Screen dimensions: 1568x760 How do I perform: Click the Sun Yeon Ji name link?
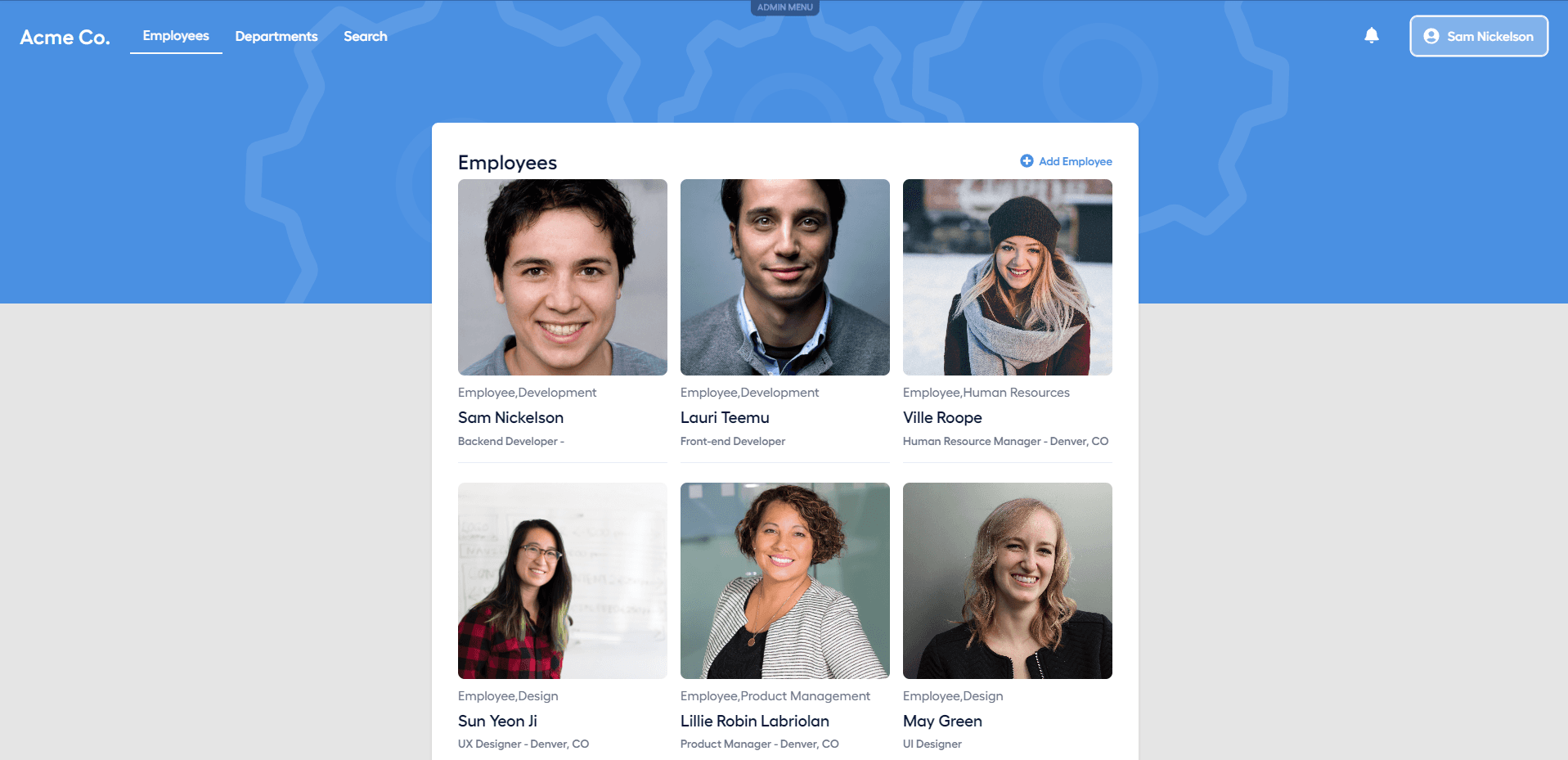tap(497, 721)
